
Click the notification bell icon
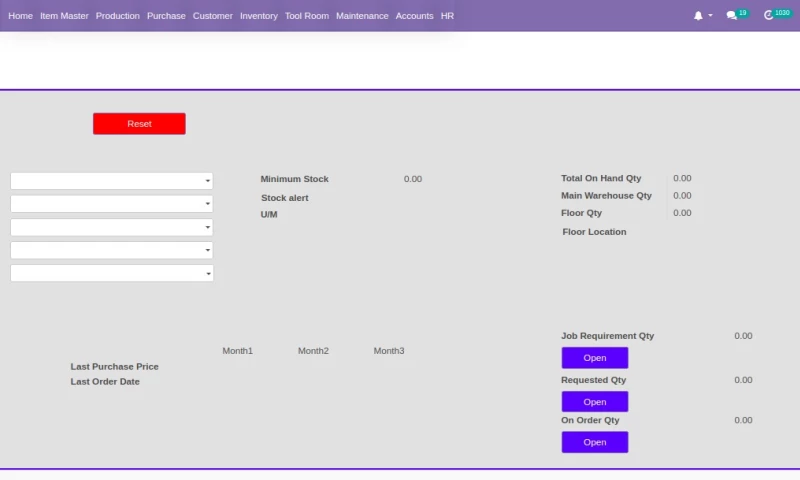[x=698, y=16]
